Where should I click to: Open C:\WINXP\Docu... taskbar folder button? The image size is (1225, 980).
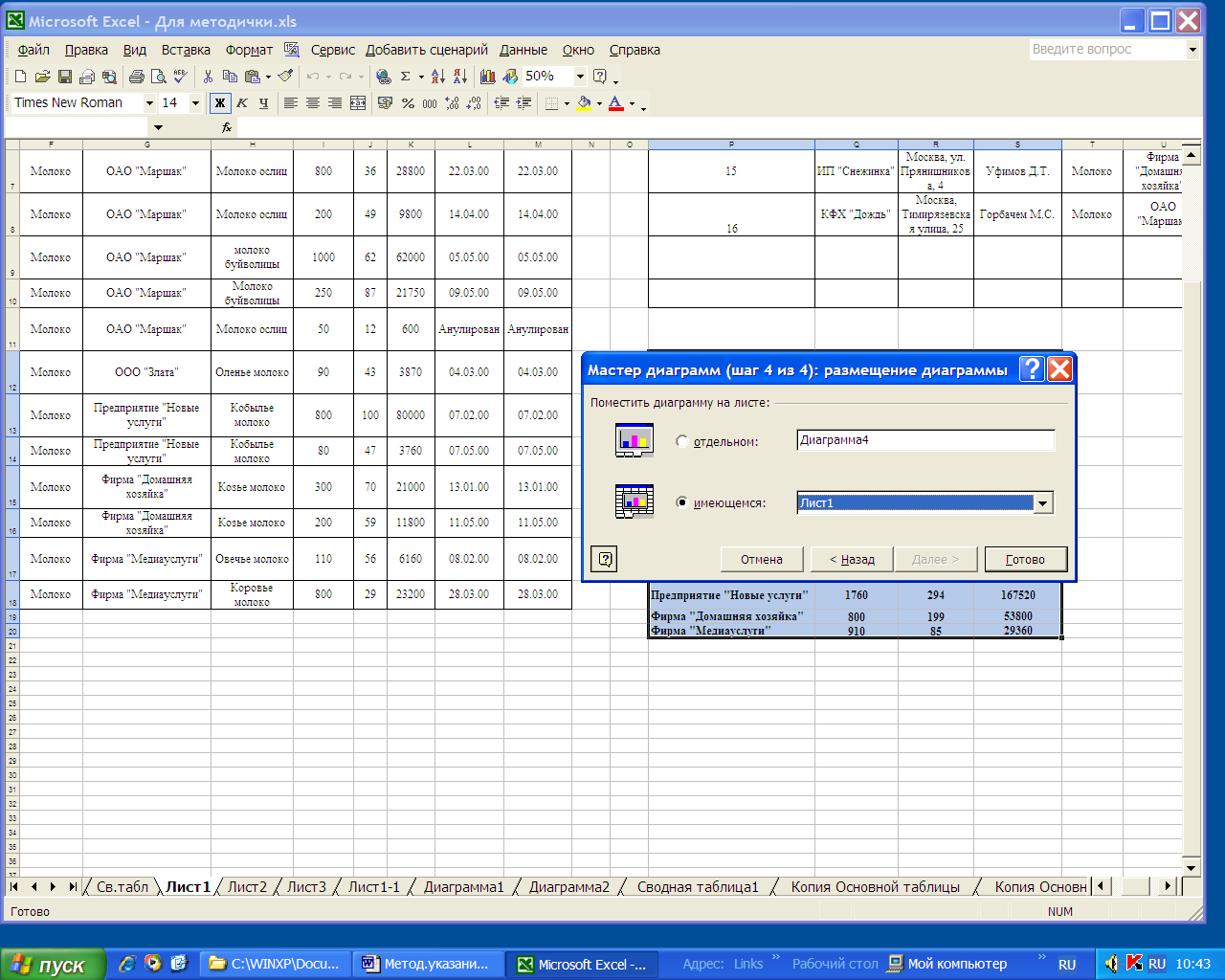[275, 965]
